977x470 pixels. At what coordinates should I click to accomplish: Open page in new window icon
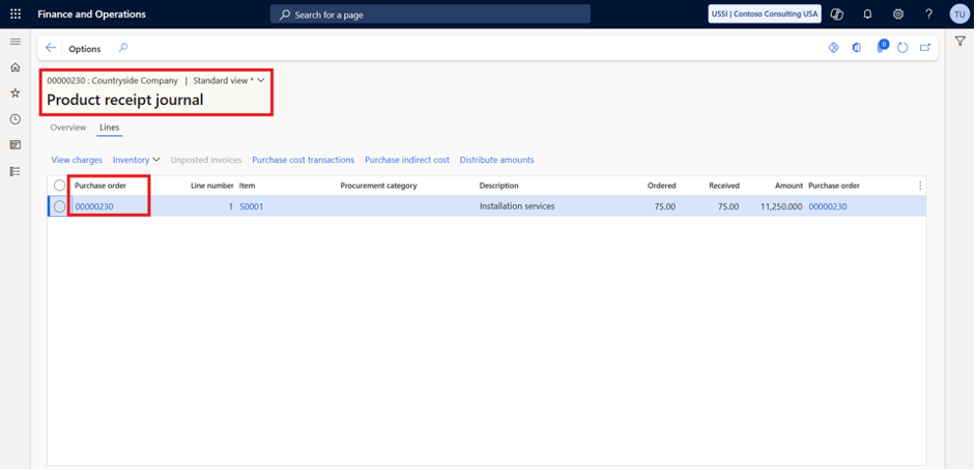pos(925,47)
